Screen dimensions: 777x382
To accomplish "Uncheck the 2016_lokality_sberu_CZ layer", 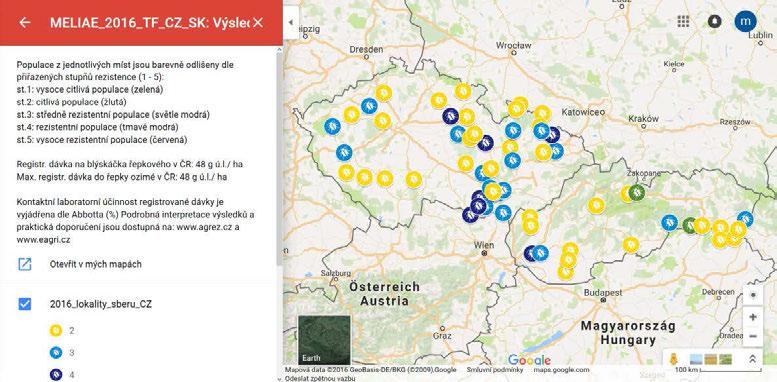I will [24, 304].
